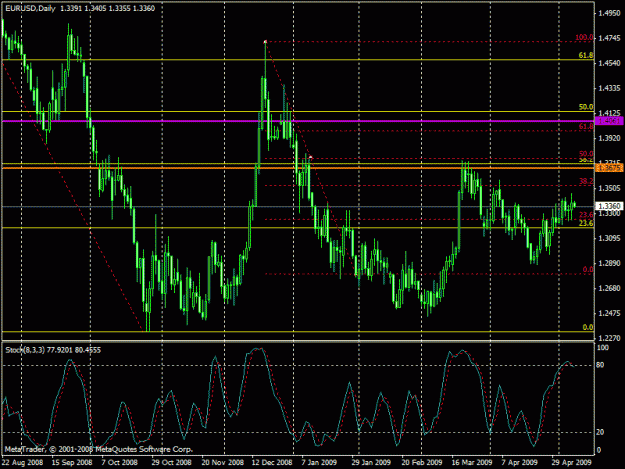Click the 1.4745 price axis label
Image resolution: width=625 pixels, height=469 pixels.
pos(609,38)
